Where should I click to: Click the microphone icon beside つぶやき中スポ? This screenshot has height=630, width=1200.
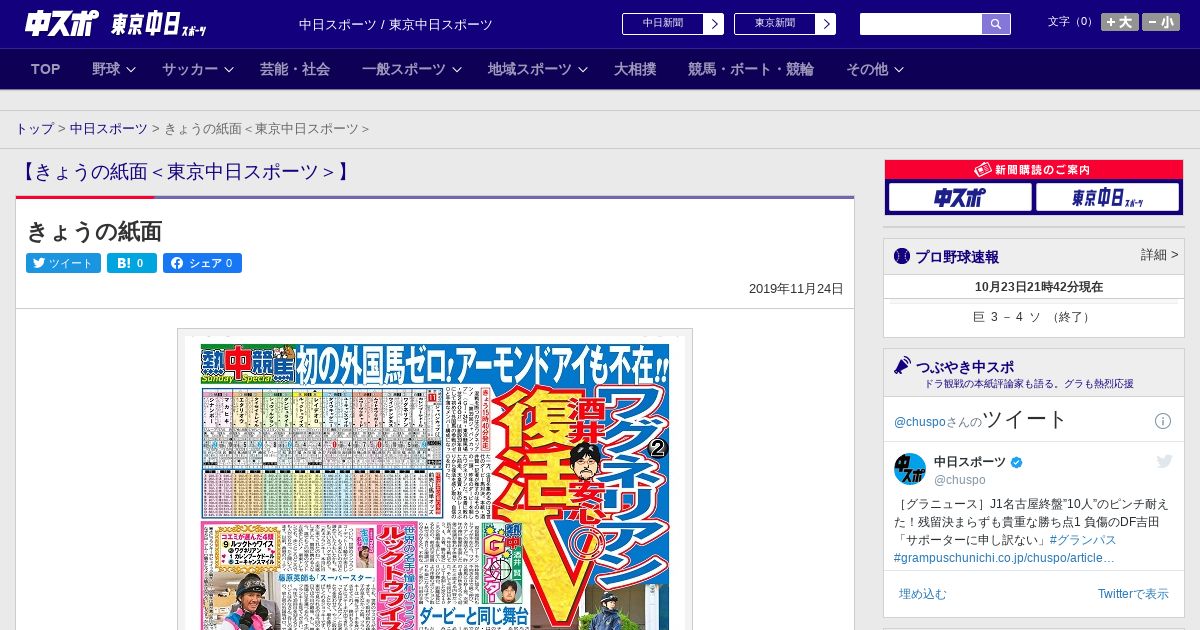point(902,366)
